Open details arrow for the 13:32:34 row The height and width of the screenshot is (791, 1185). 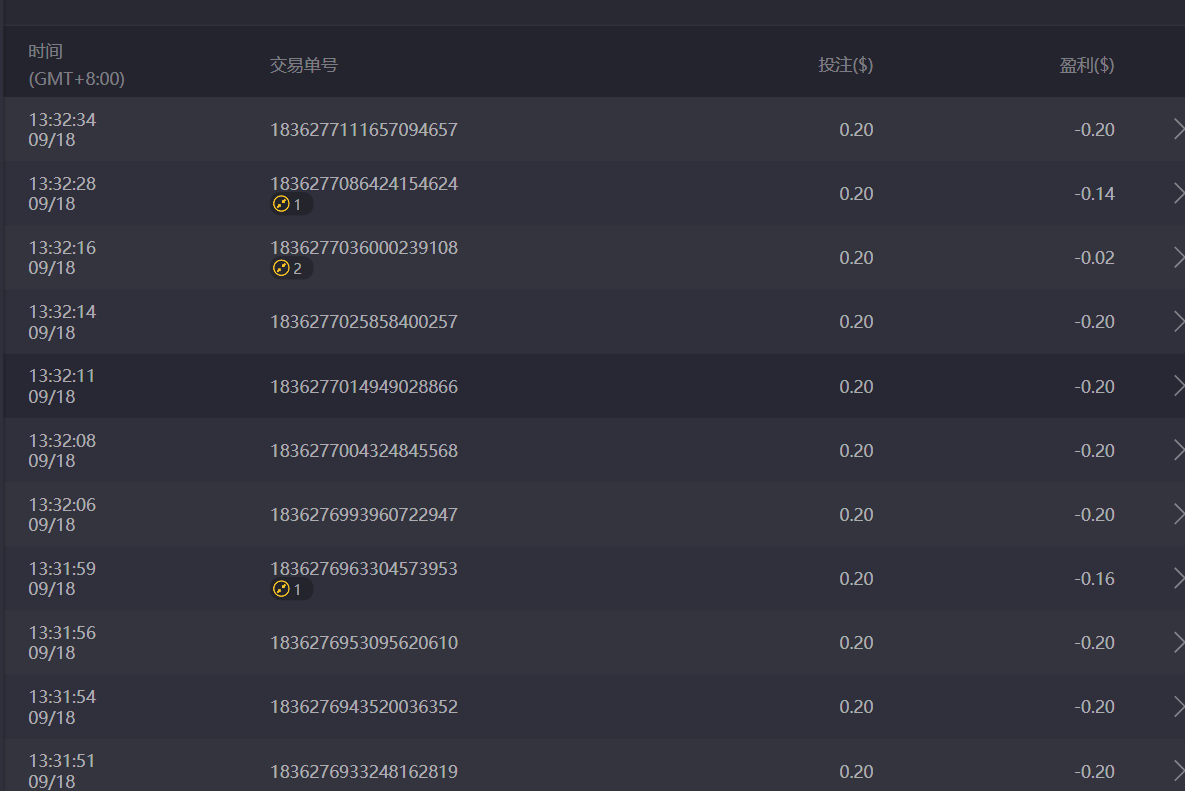coord(1177,130)
